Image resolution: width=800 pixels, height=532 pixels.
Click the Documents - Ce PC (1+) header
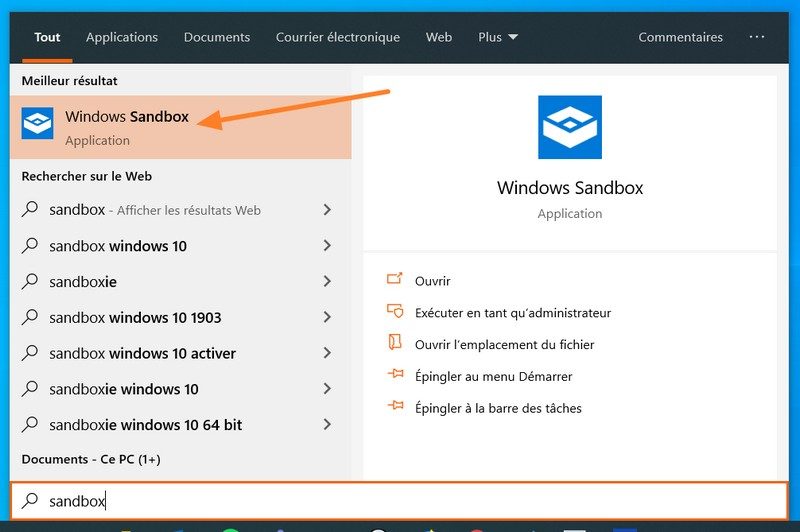coord(91,459)
